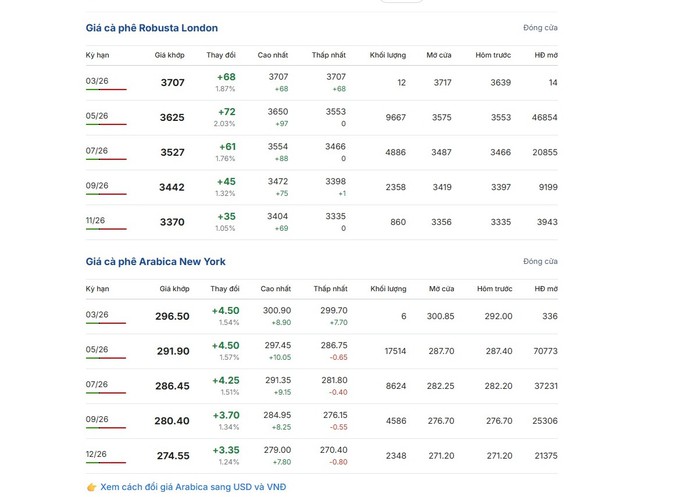
Task: Click Arabica table Thay đổi column header
Action: (225, 289)
